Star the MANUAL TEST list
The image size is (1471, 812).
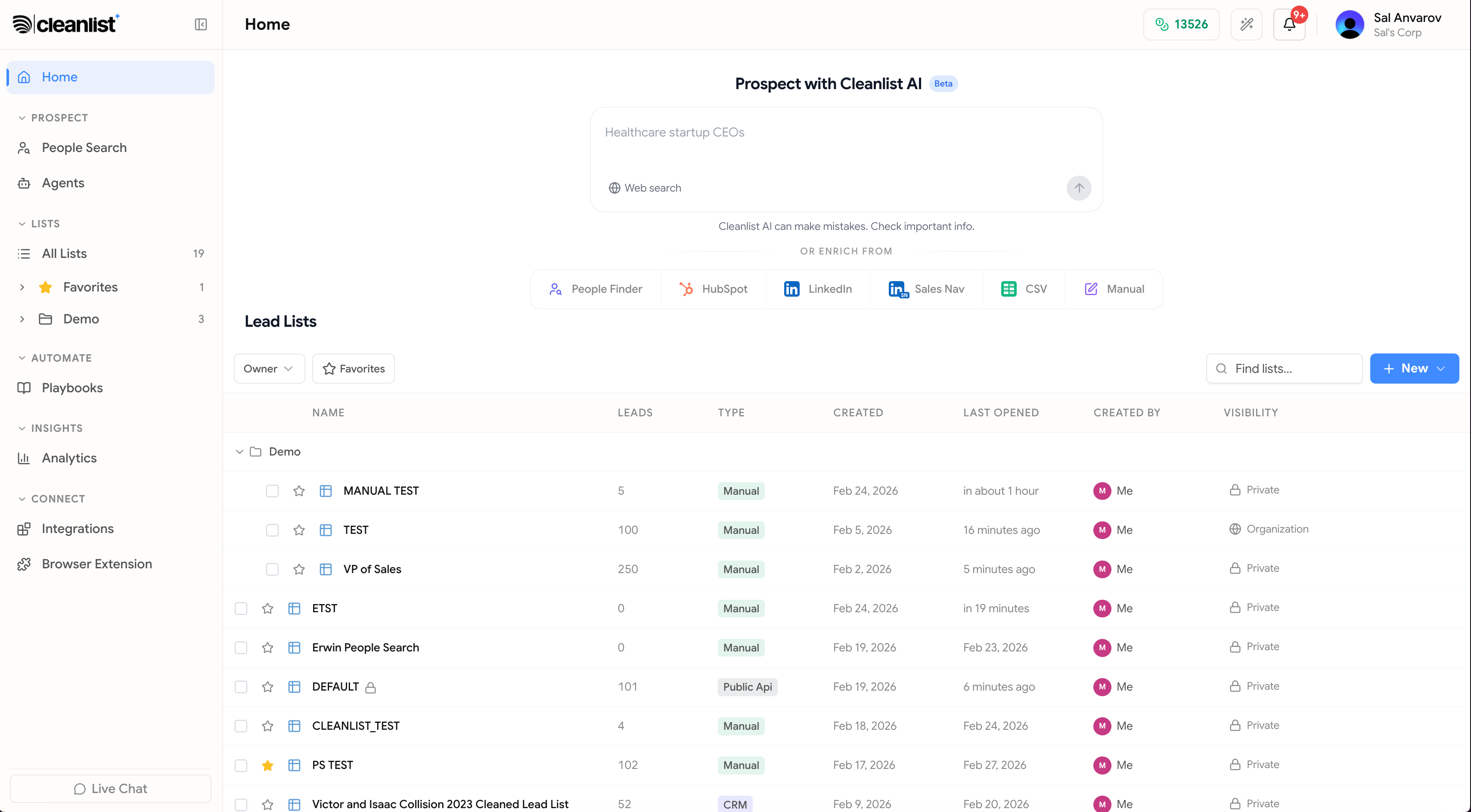pos(299,491)
